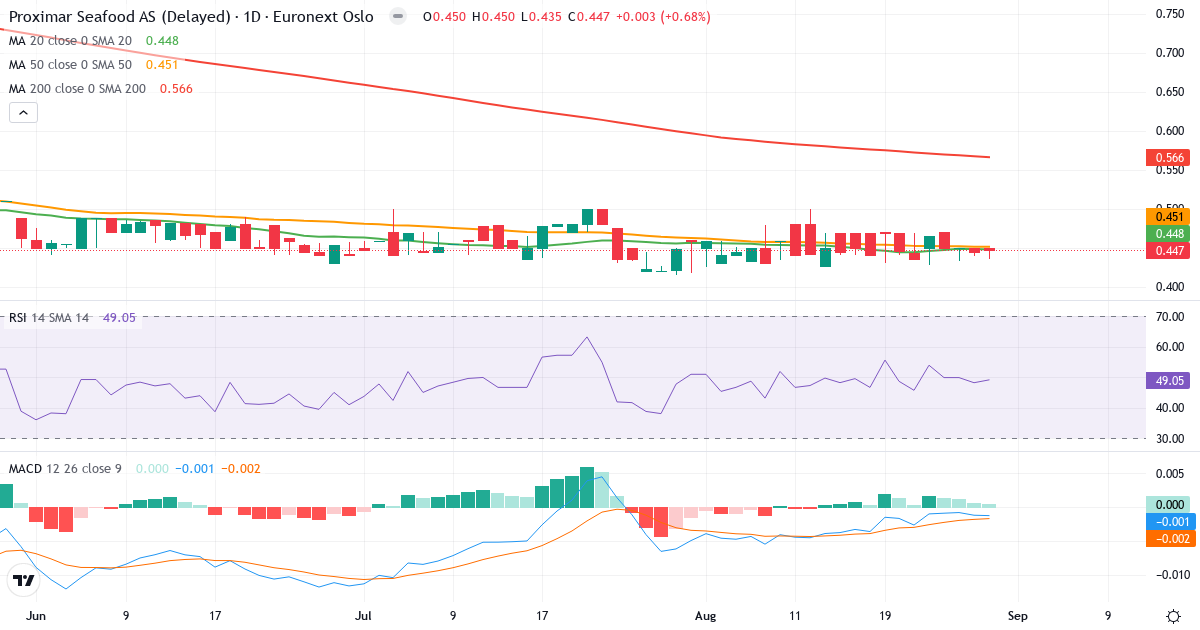Viewport: 1200px width, 630px height.
Task: Click the Proximar Seafood AS symbol title
Action: click(191, 17)
